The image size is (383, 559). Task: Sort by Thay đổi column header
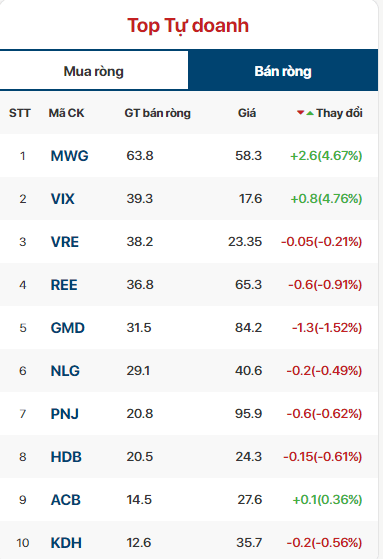point(339,113)
